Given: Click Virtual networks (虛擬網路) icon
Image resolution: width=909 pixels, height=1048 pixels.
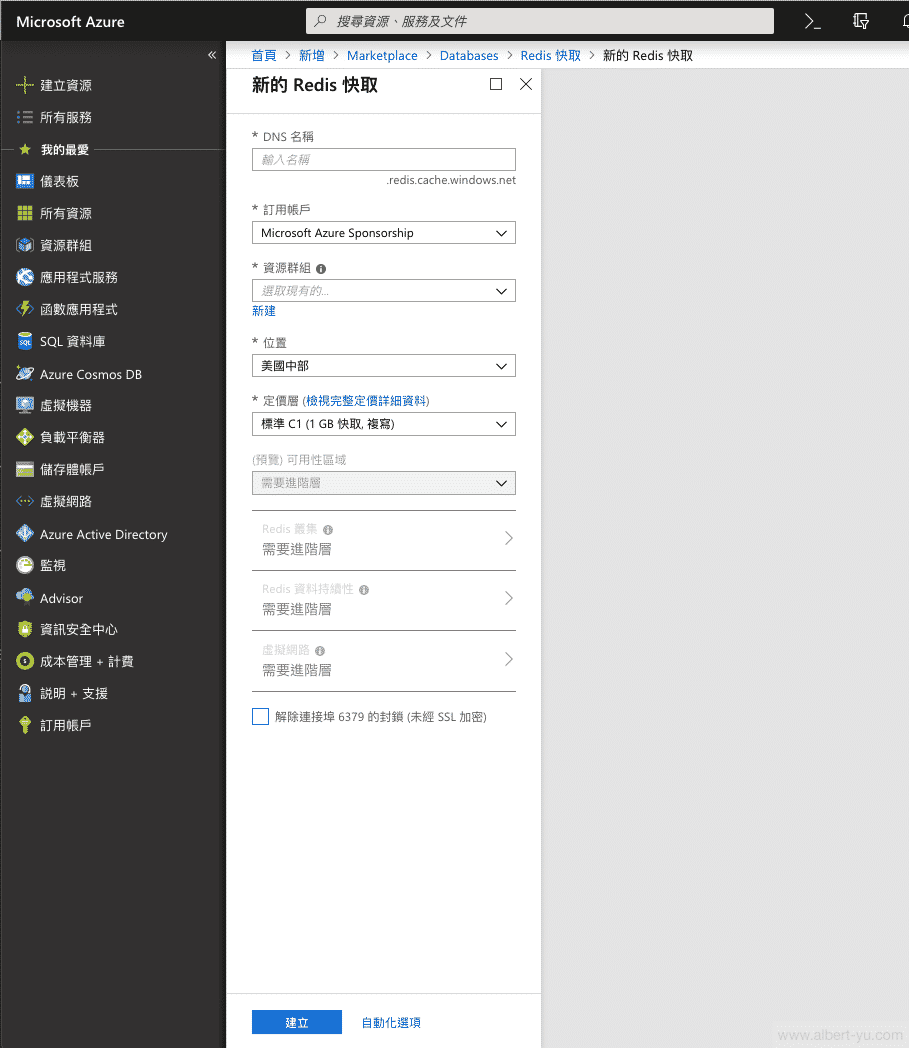Looking at the screenshot, I should (25, 501).
